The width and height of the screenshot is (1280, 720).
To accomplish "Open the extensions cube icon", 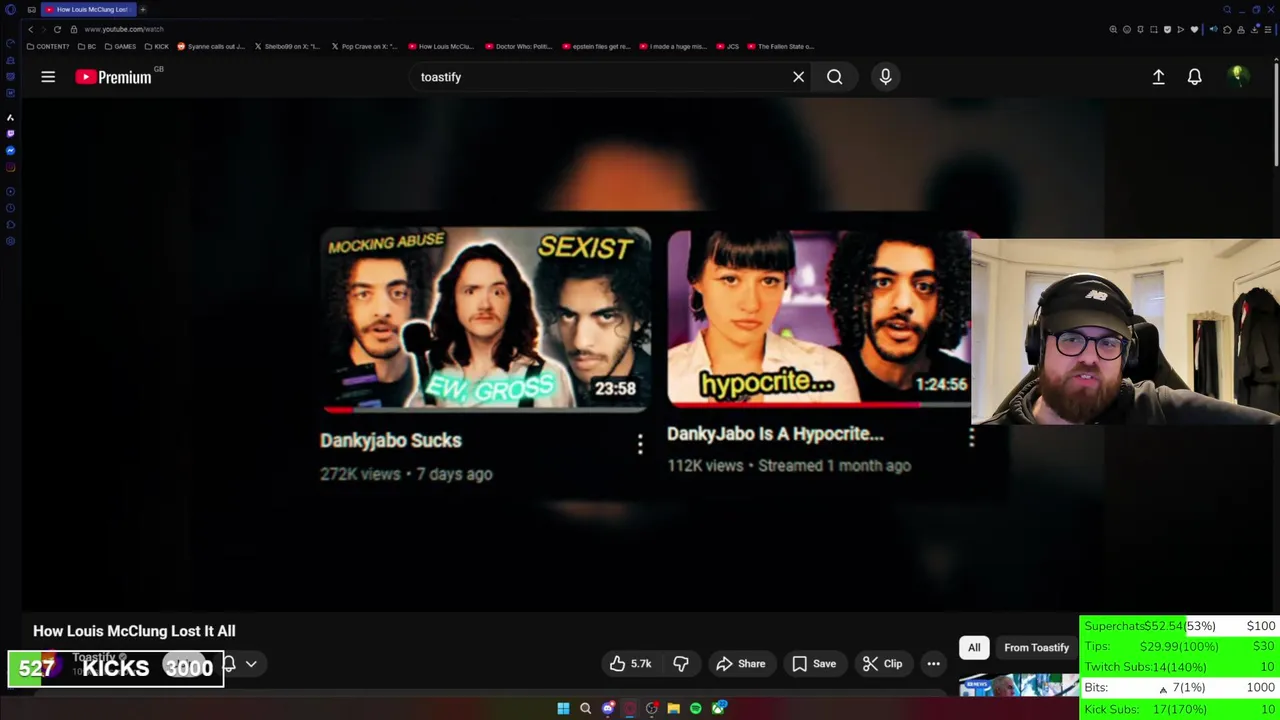I will (x=1227, y=30).
